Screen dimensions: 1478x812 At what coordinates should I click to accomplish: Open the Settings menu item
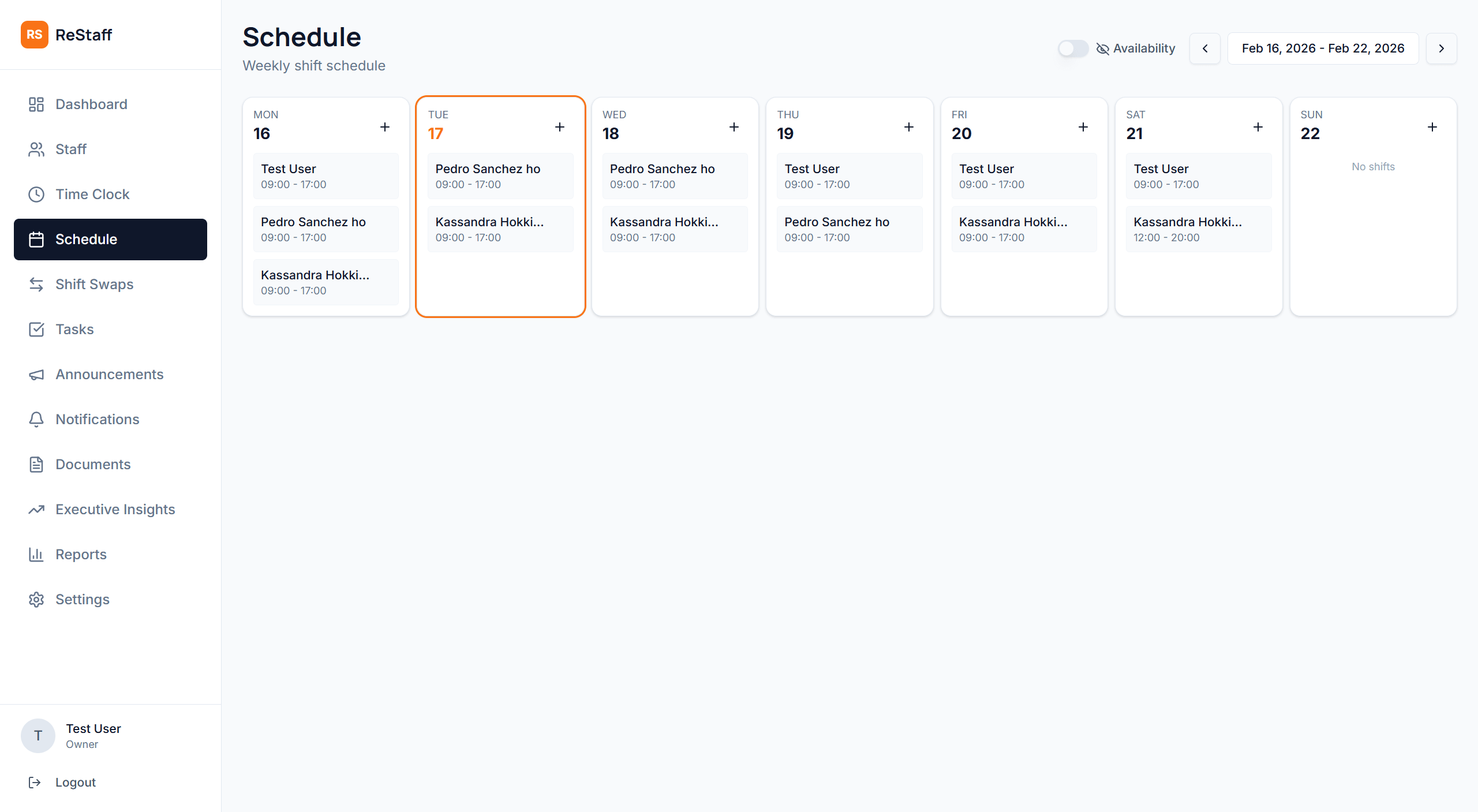click(82, 599)
